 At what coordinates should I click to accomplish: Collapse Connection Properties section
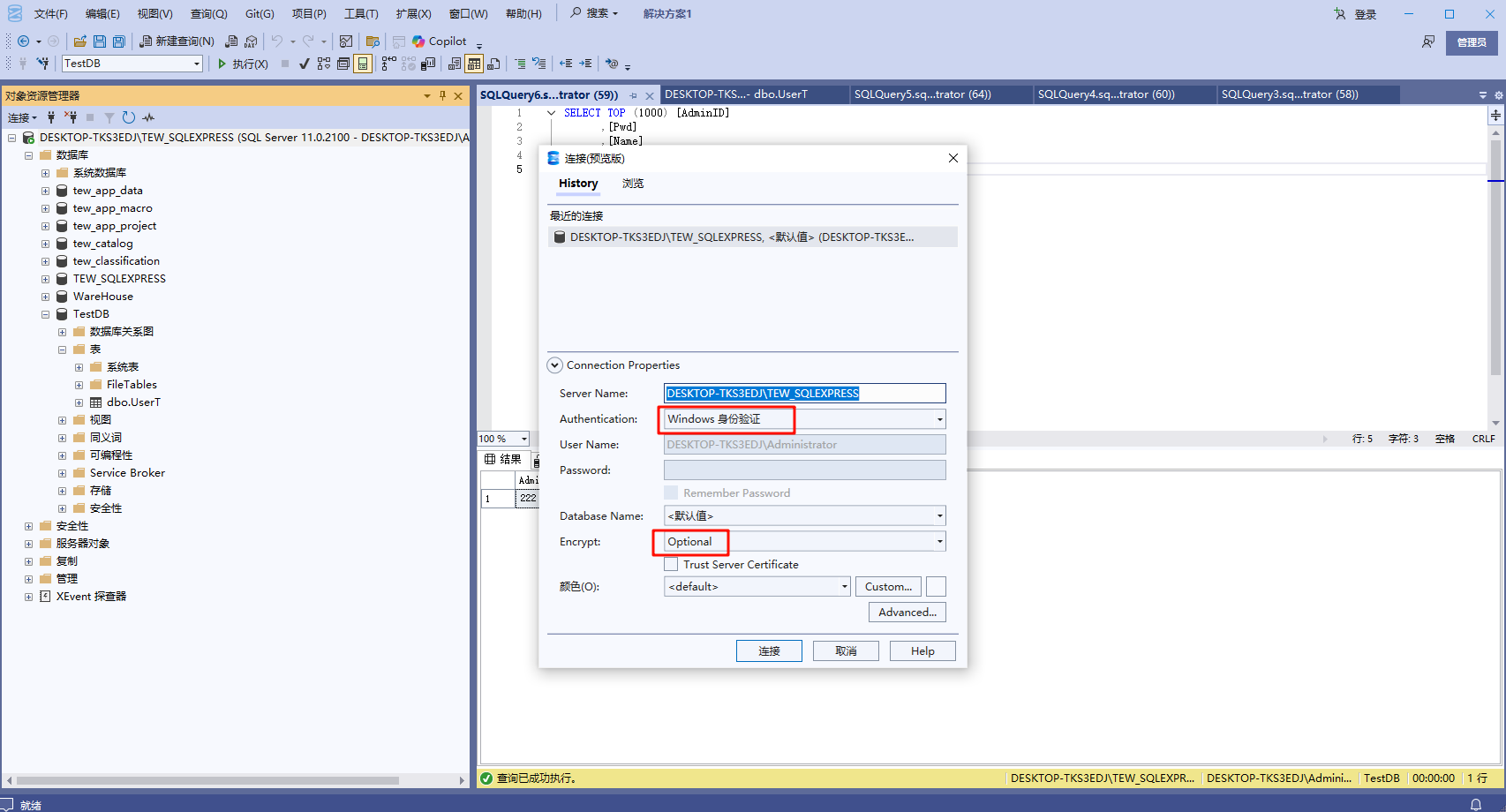click(x=555, y=365)
